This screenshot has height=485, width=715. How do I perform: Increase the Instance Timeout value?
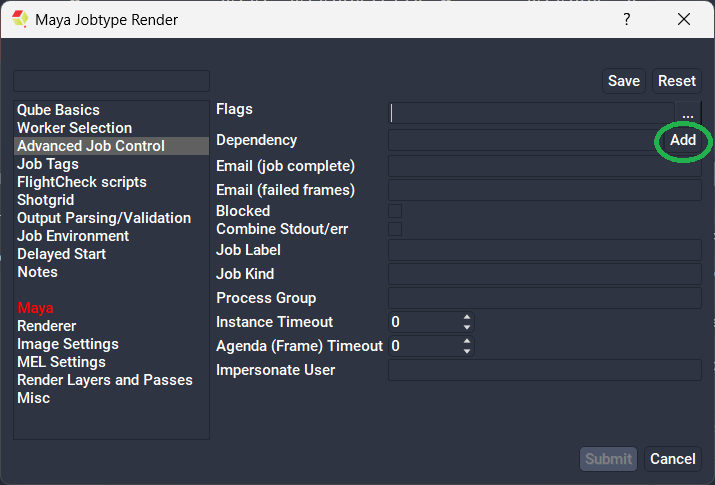466,318
